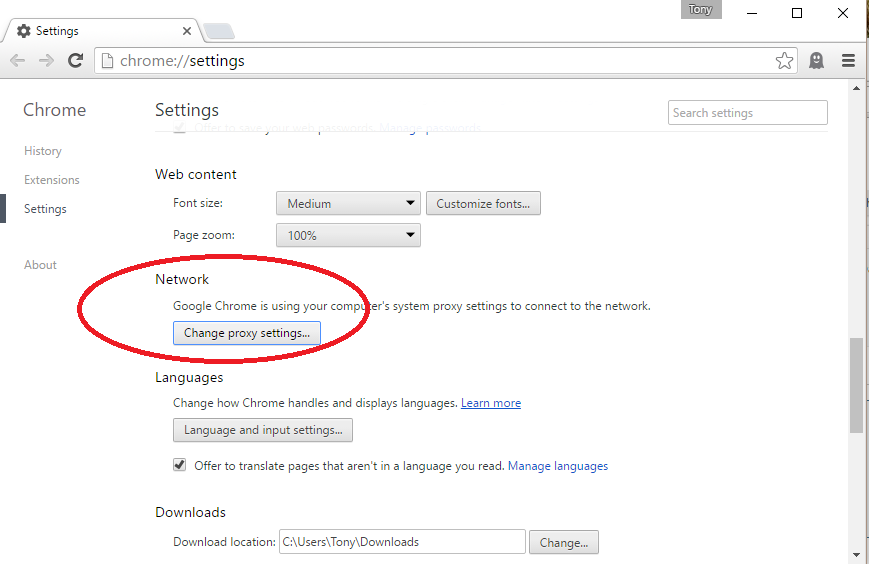869x564 pixels.
Task: Open the Manage languages link
Action: [x=558, y=466]
